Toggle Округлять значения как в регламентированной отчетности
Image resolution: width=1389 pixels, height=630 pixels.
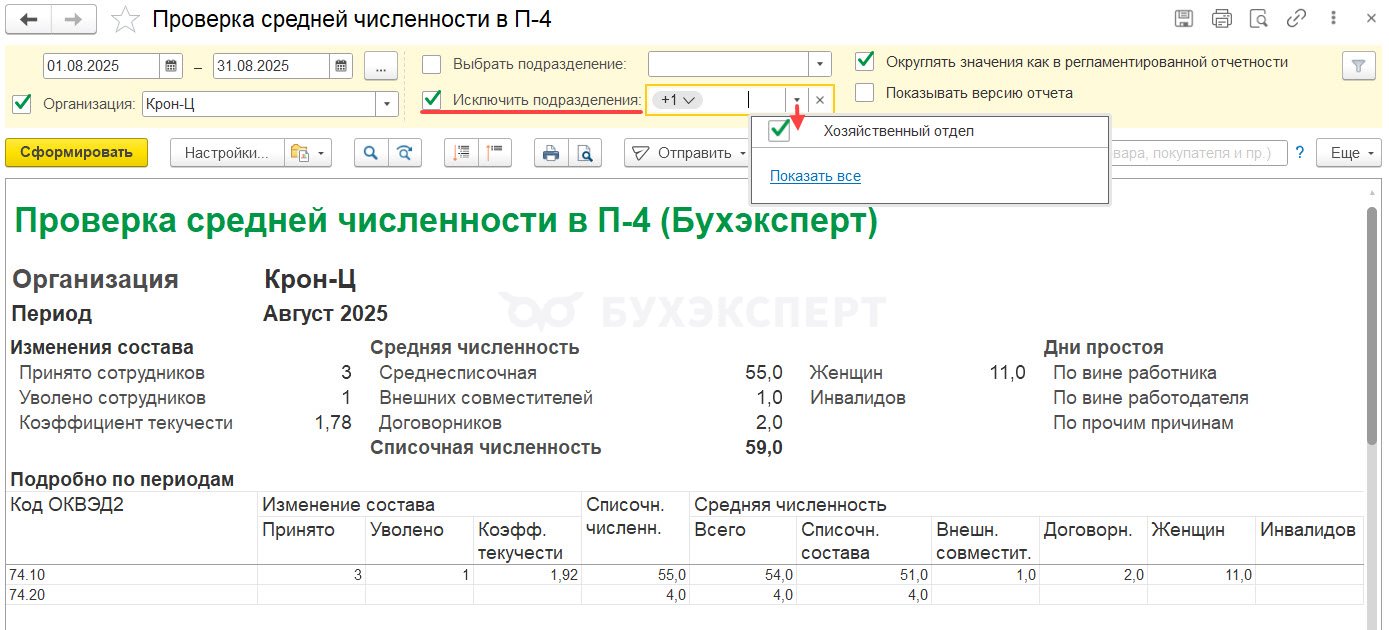coord(865,61)
